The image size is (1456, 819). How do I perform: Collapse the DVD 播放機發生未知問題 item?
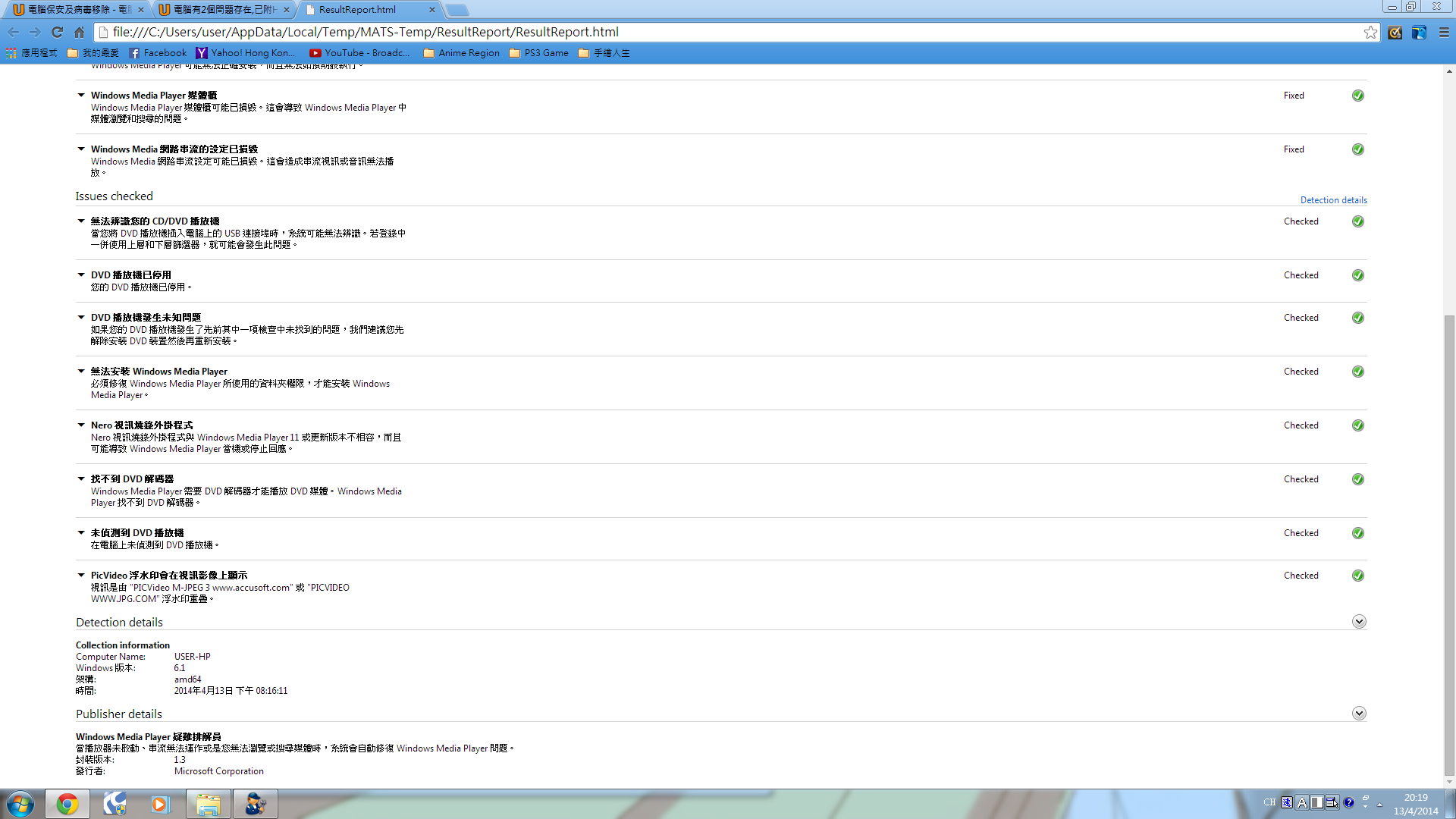(81, 318)
